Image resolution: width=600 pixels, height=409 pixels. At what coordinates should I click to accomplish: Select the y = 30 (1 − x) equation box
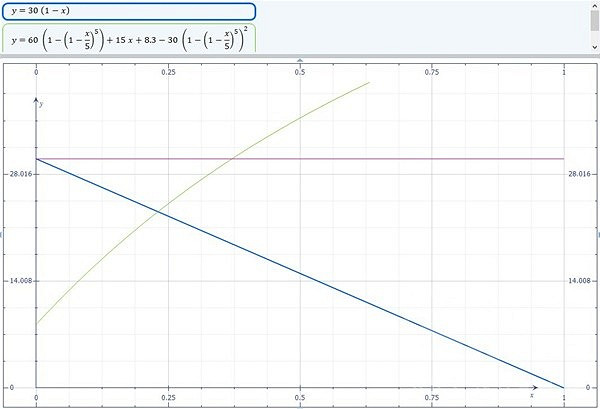coord(128,11)
